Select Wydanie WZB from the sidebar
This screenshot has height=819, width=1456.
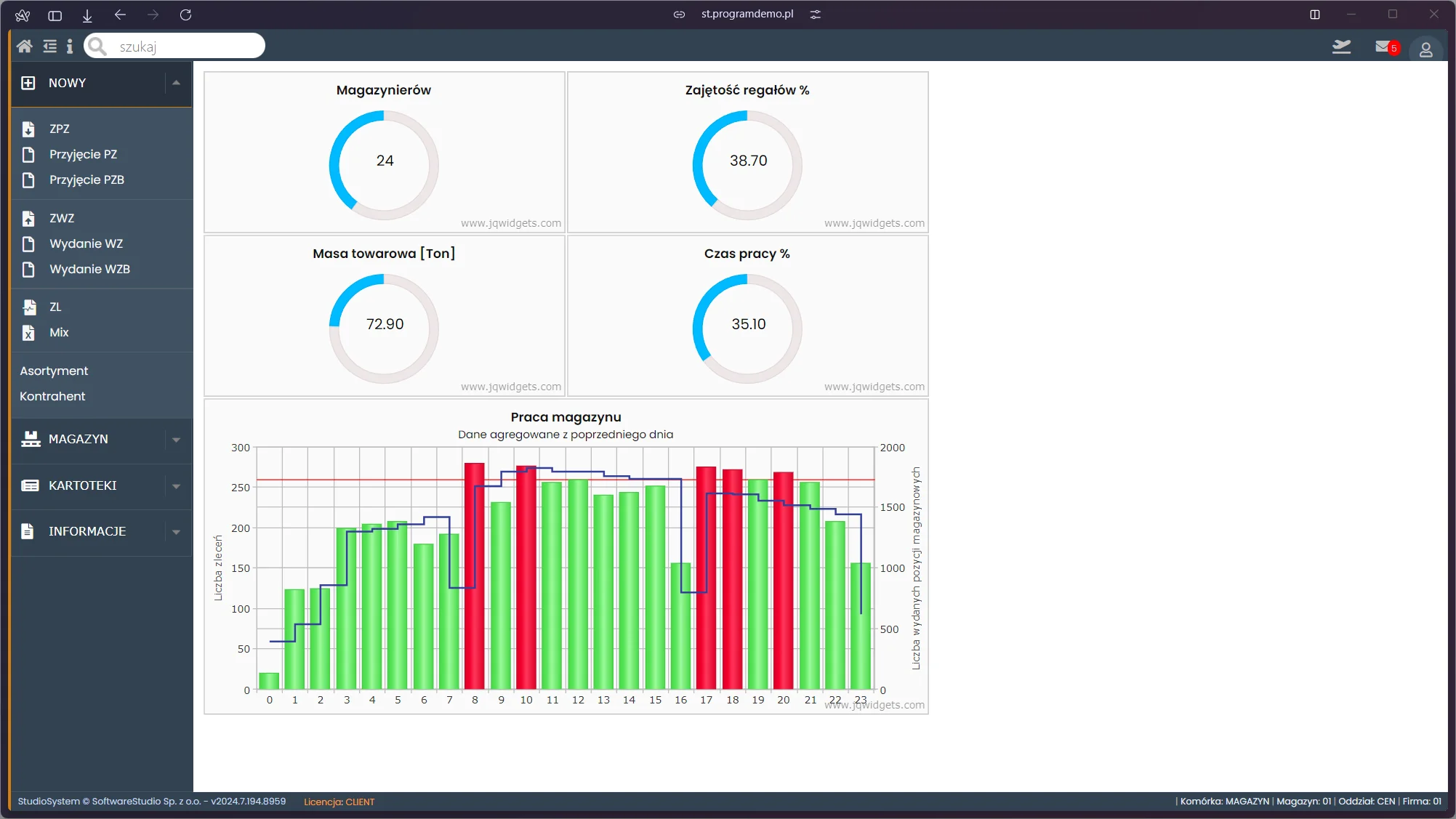click(x=89, y=269)
